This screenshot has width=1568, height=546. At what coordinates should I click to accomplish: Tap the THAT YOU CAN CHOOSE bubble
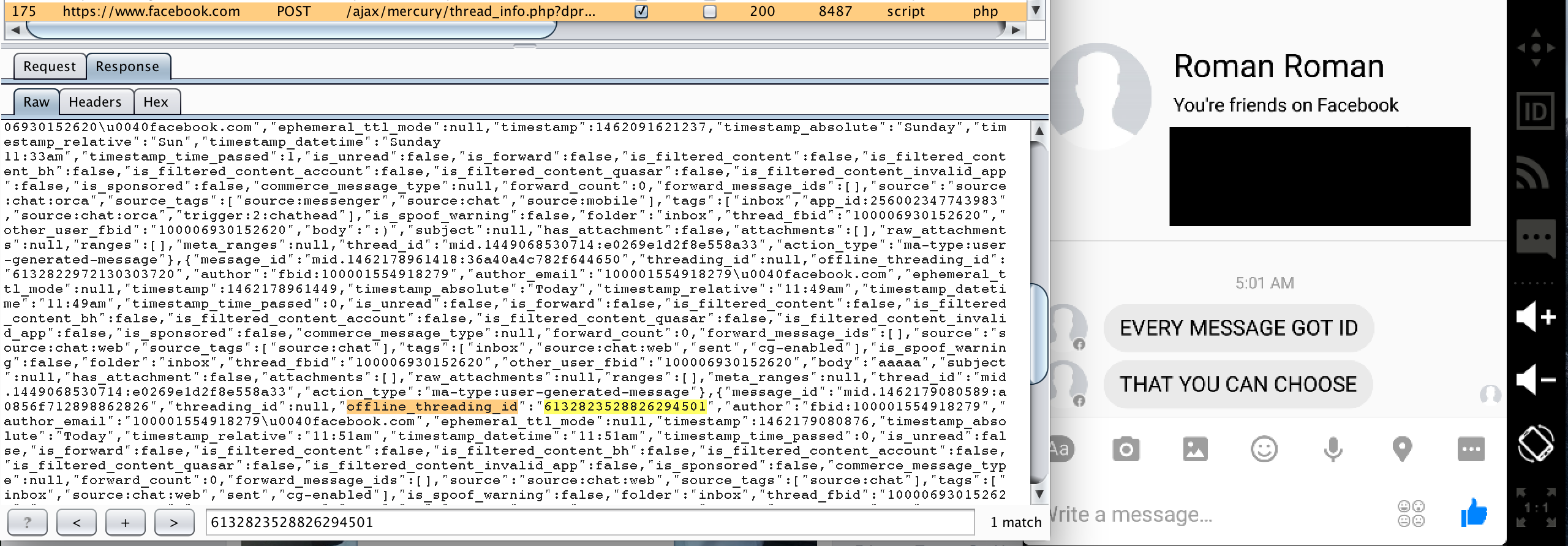coord(1238,384)
